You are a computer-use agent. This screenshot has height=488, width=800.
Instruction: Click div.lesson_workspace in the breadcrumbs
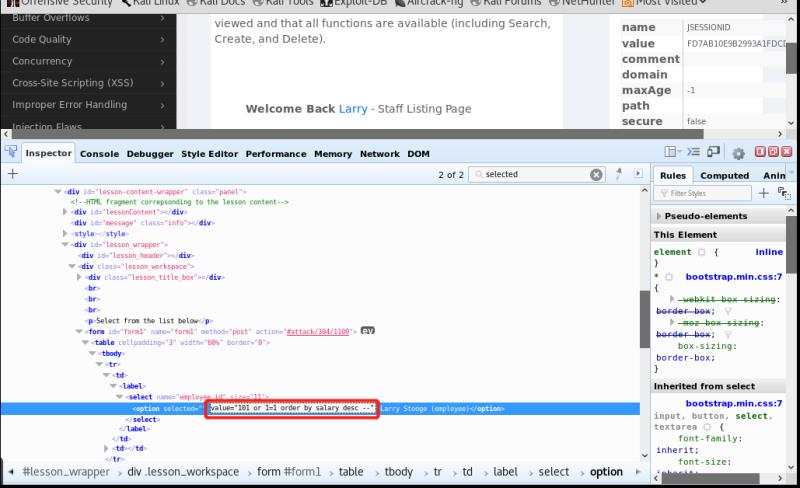tap(183, 472)
